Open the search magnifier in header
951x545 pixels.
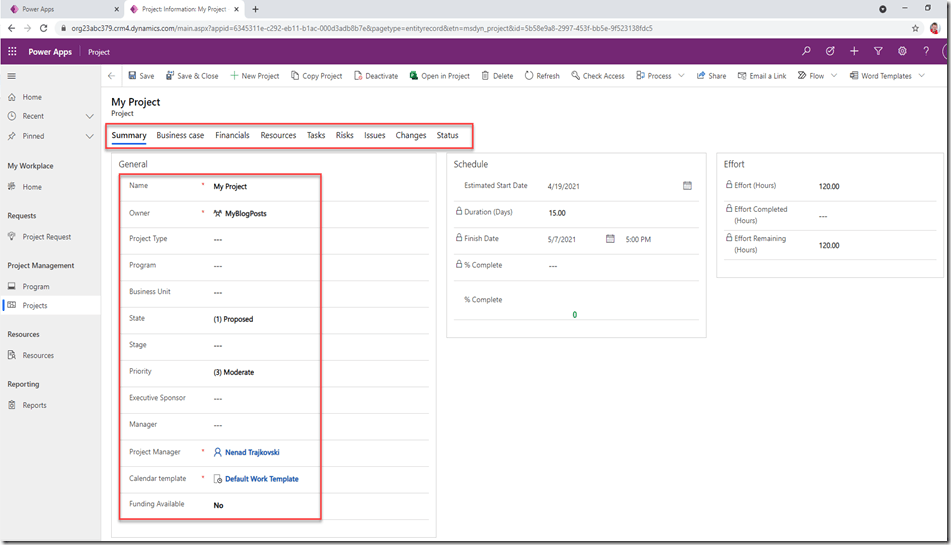[x=806, y=51]
